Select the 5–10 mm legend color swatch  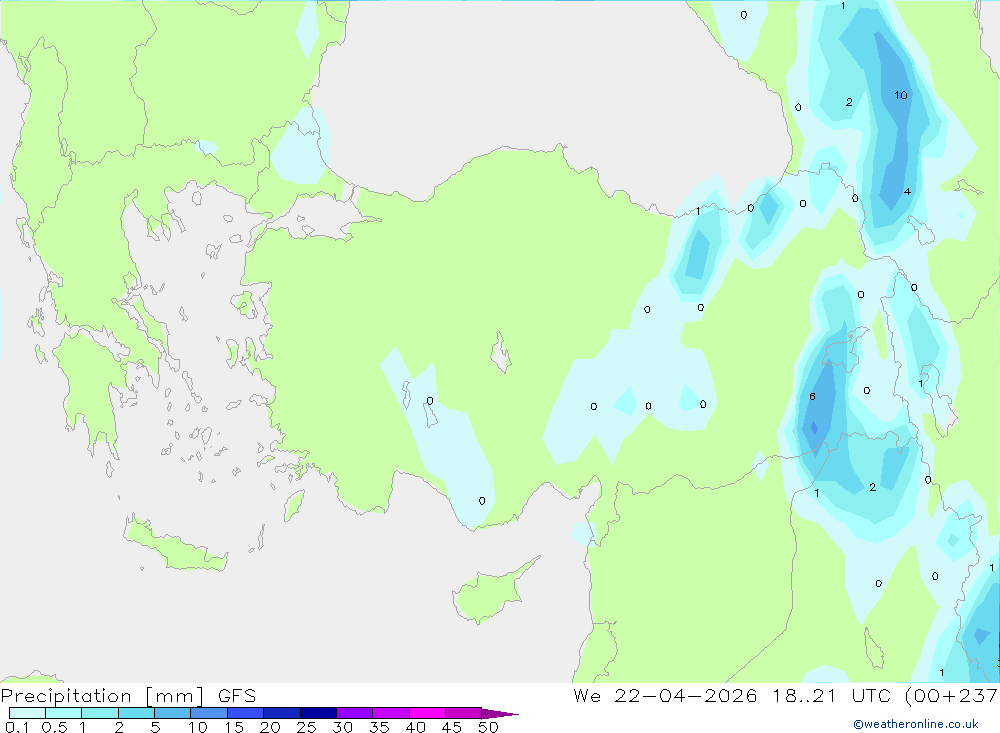[172, 713]
